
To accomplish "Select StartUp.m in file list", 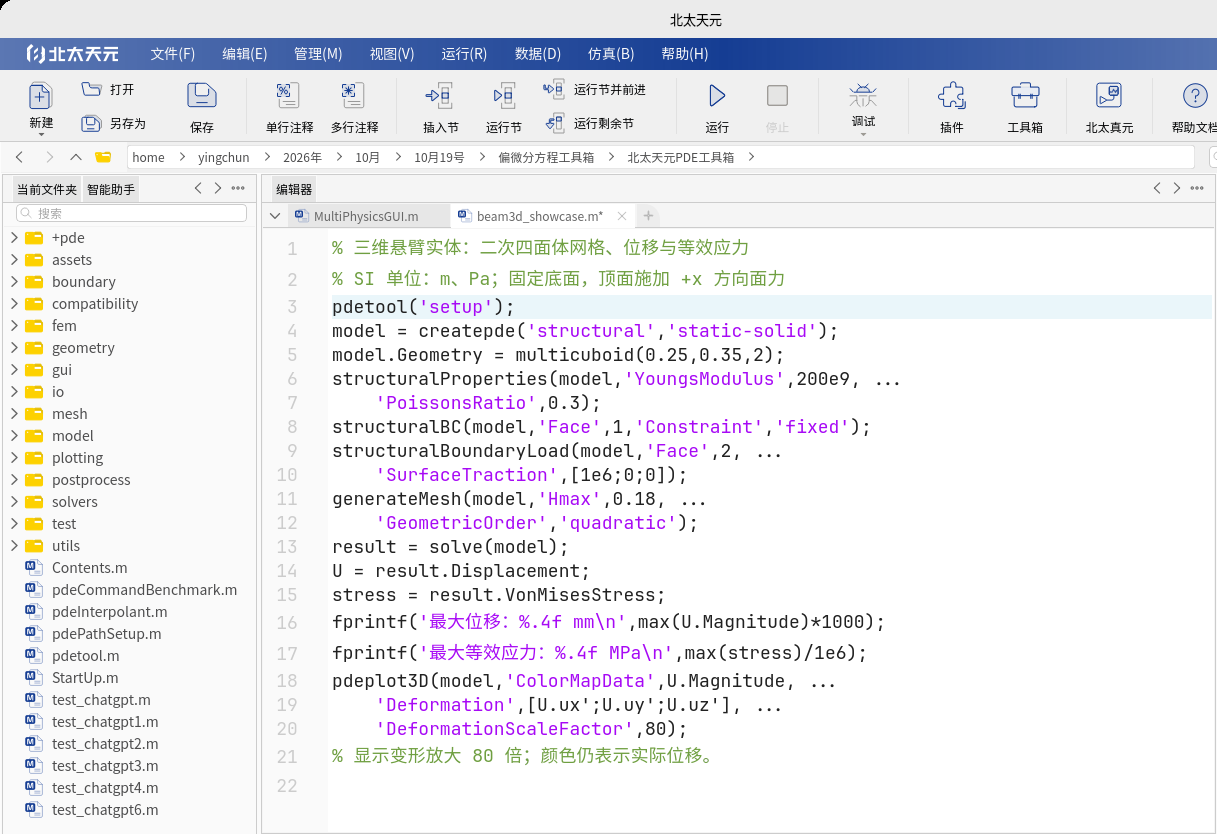I will pyautogui.click(x=85, y=678).
